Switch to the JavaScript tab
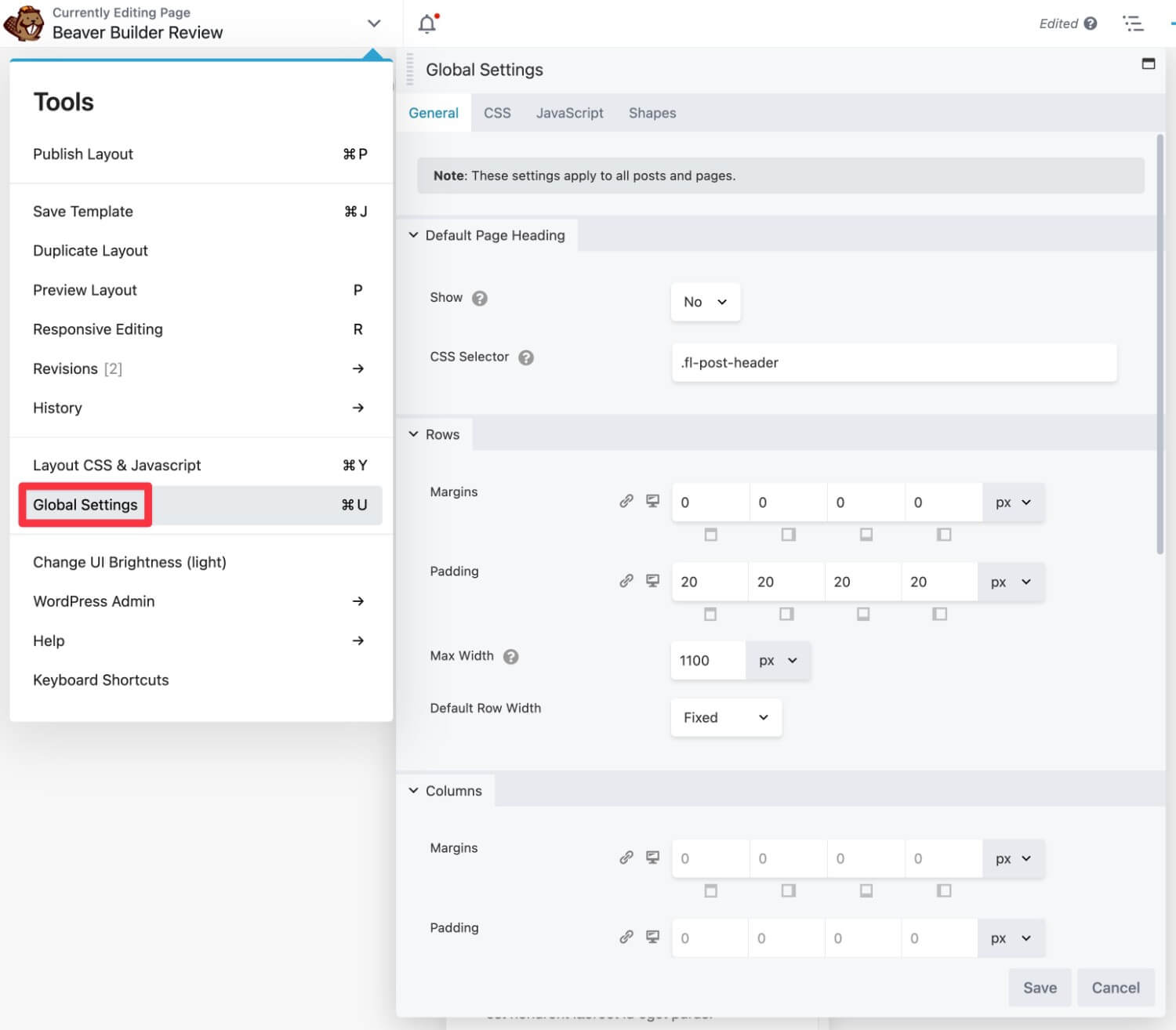Image resolution: width=1176 pixels, height=1030 pixels. [x=570, y=113]
